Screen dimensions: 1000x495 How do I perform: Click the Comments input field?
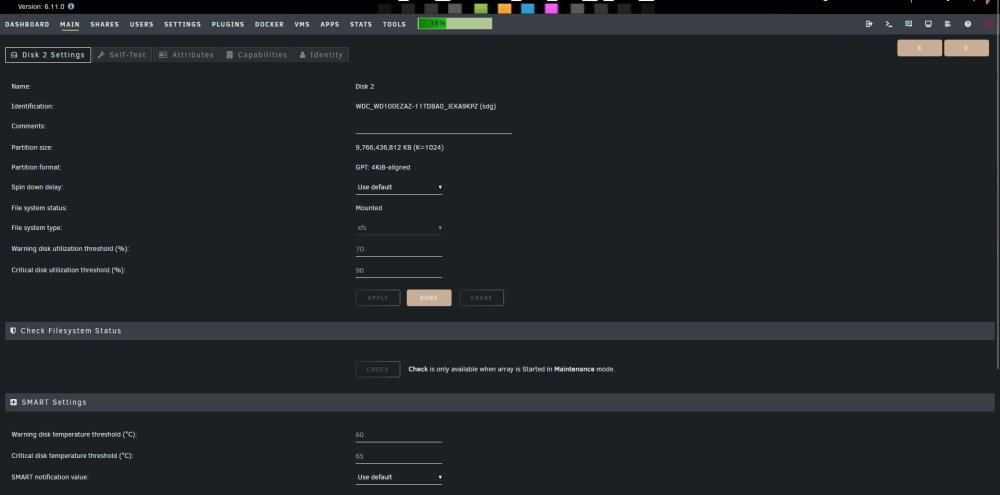(434, 127)
